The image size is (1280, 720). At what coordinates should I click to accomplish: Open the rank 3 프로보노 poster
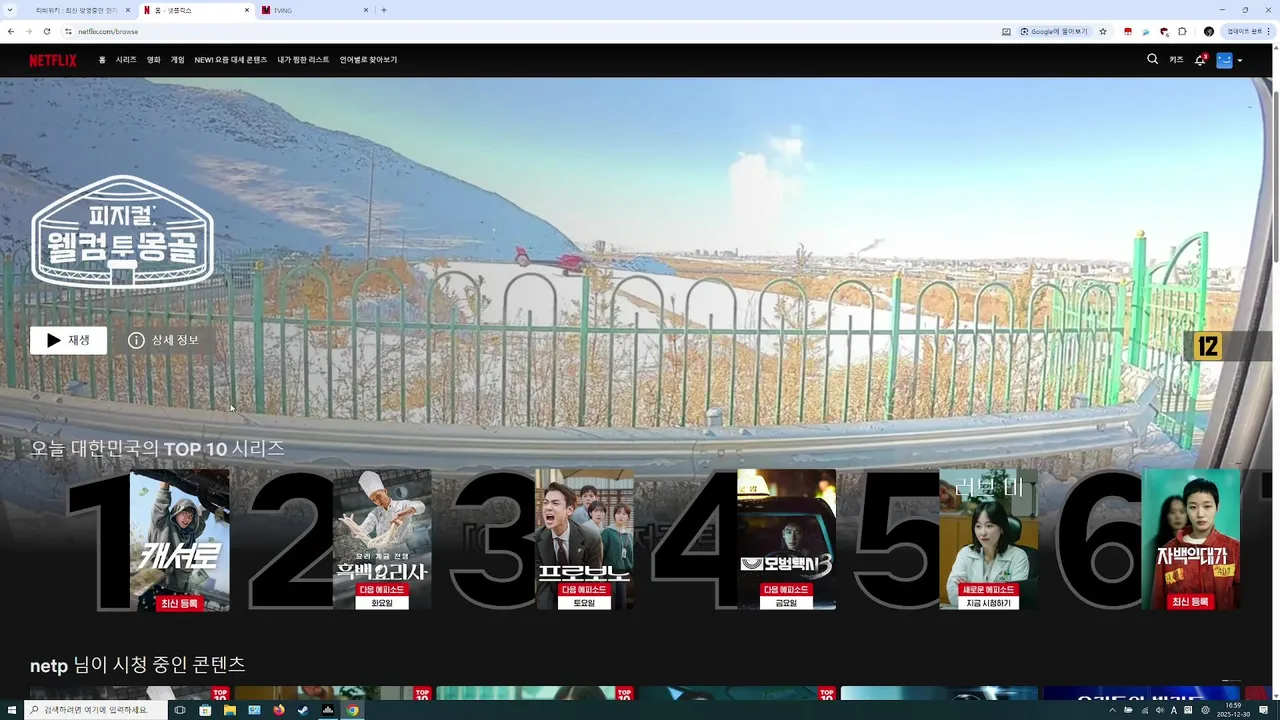[584, 540]
